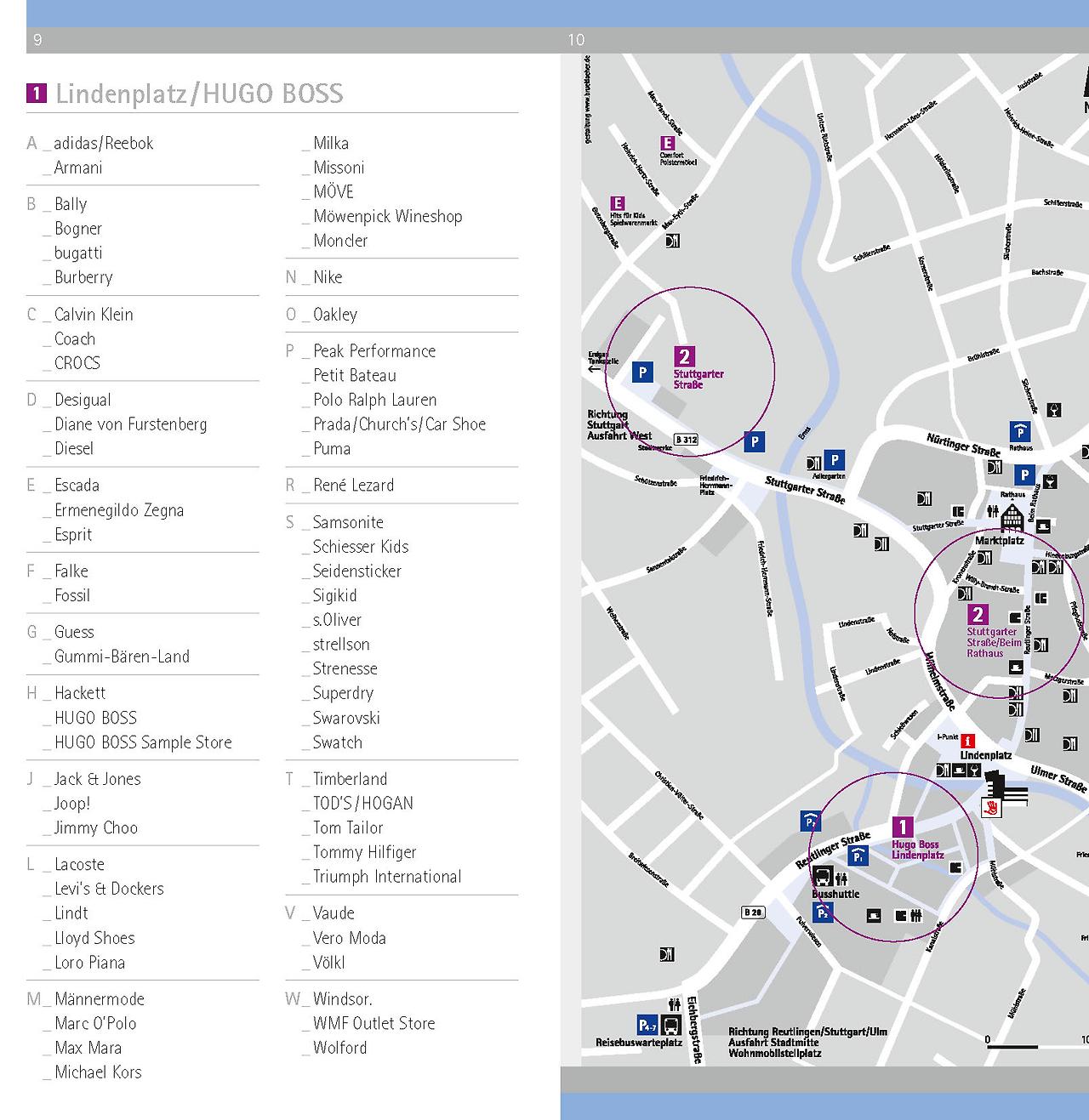Click the HUGO BOSS Sample Store entry
1089x1120 pixels.
click(x=143, y=742)
